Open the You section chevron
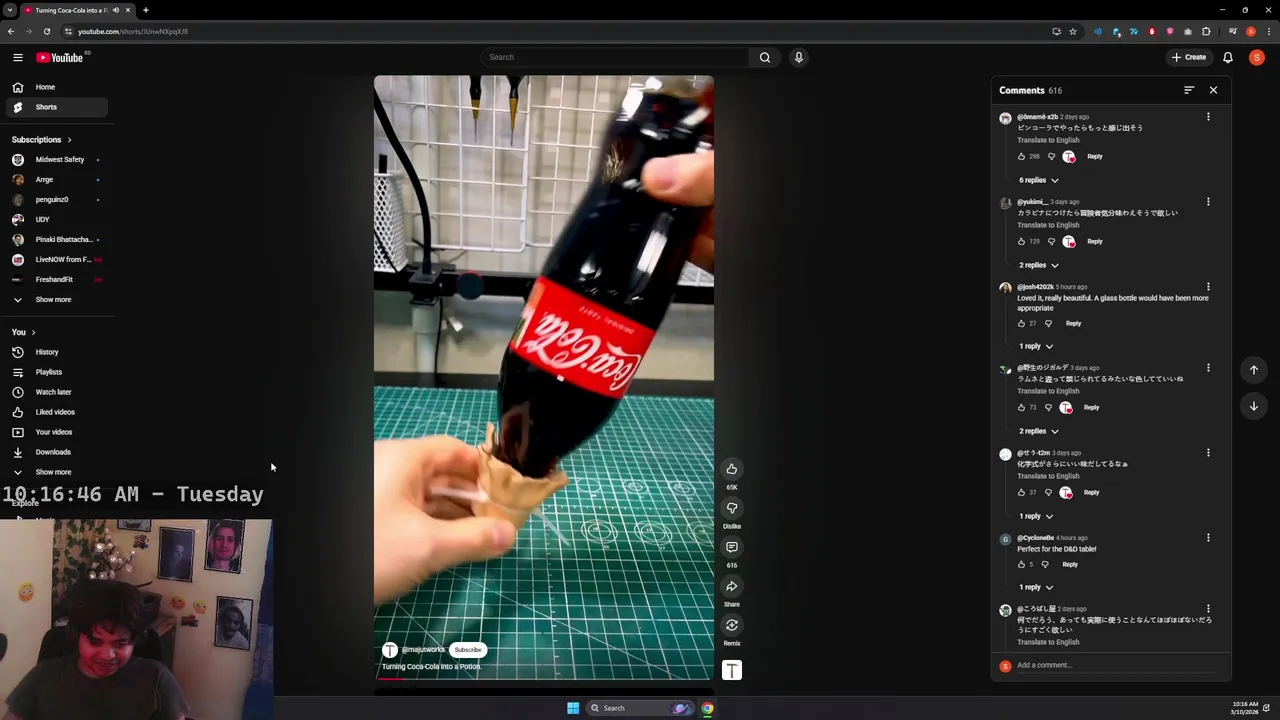Screen dimensions: 1280x720 coord(33,332)
